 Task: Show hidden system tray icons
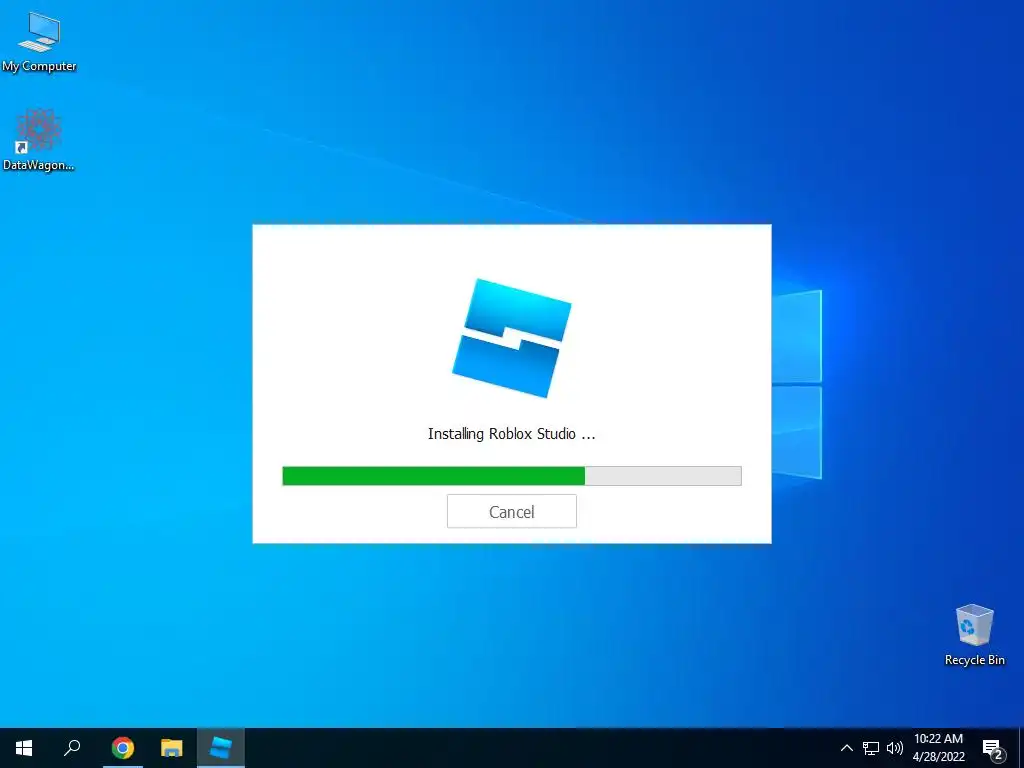pos(846,748)
